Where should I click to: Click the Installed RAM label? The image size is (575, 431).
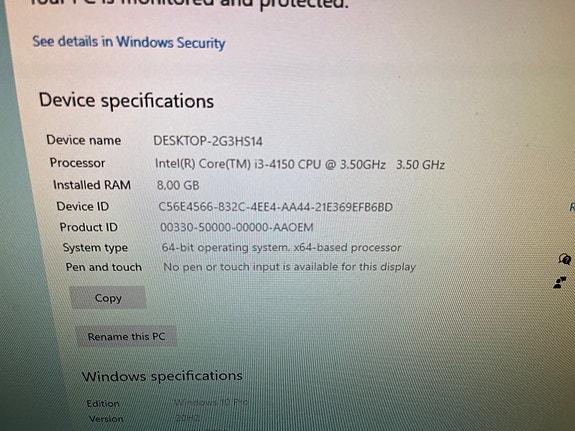(92, 185)
